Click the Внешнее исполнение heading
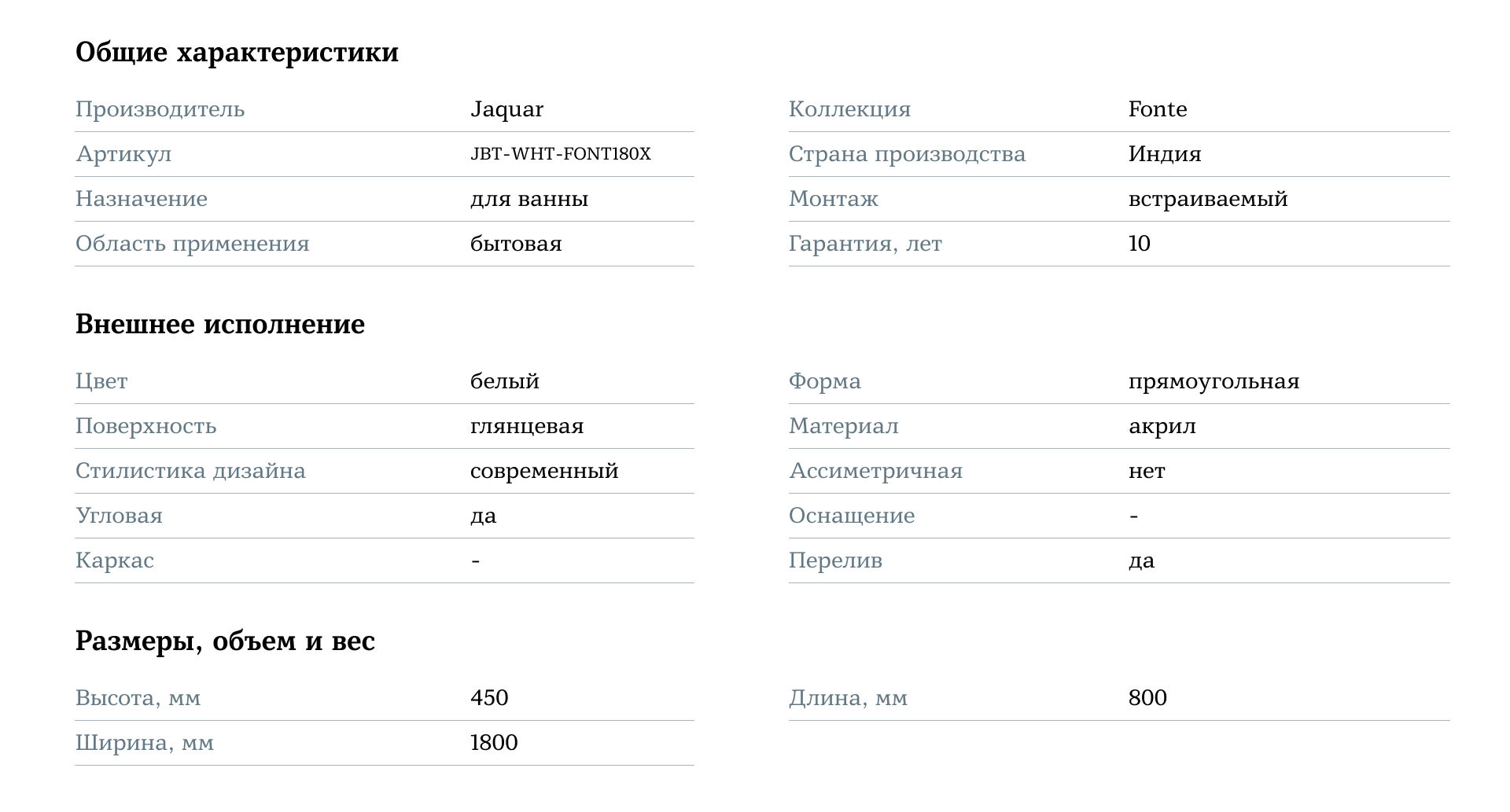1510x812 pixels. 220,324
